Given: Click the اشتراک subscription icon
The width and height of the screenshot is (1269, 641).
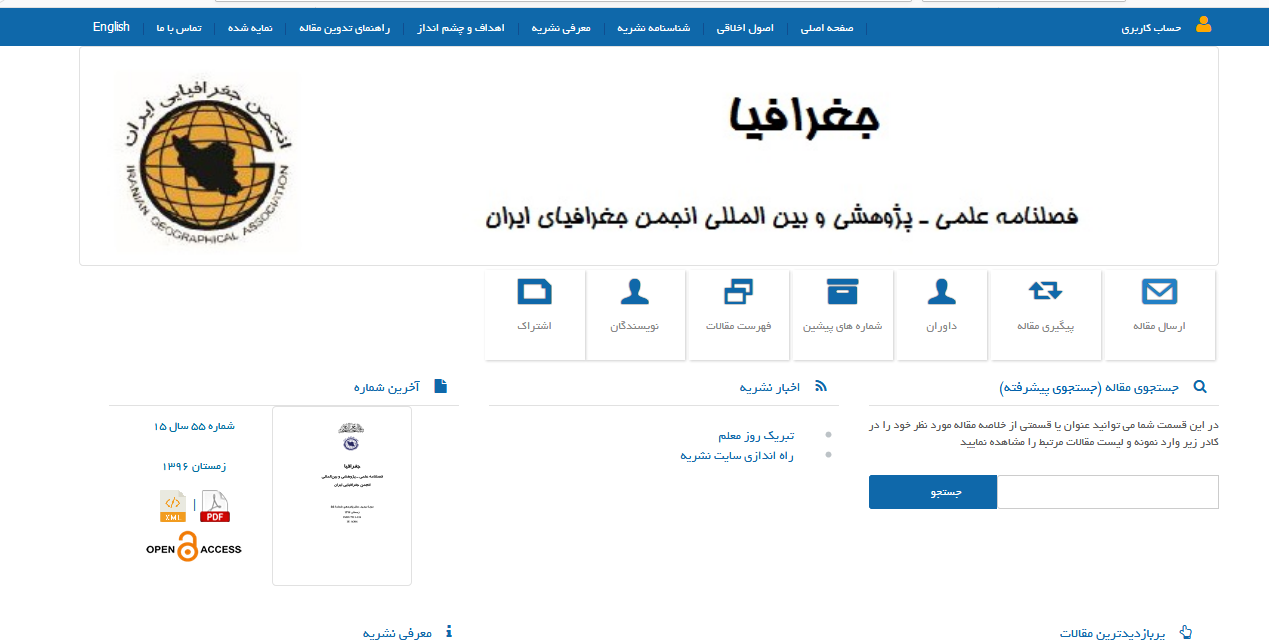Looking at the screenshot, I should click(x=534, y=291).
